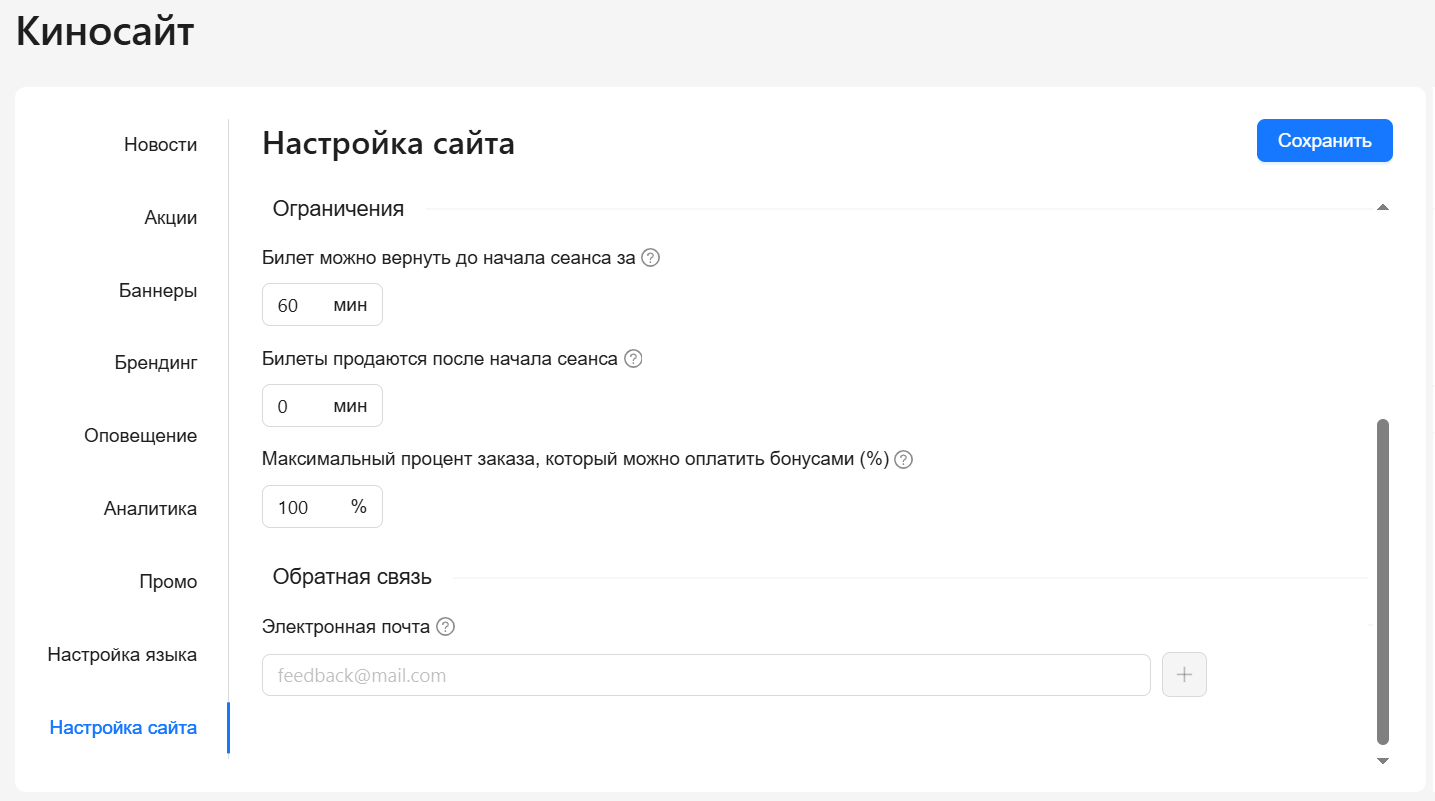
Task: Open the Баннеры section
Action: [x=157, y=291]
